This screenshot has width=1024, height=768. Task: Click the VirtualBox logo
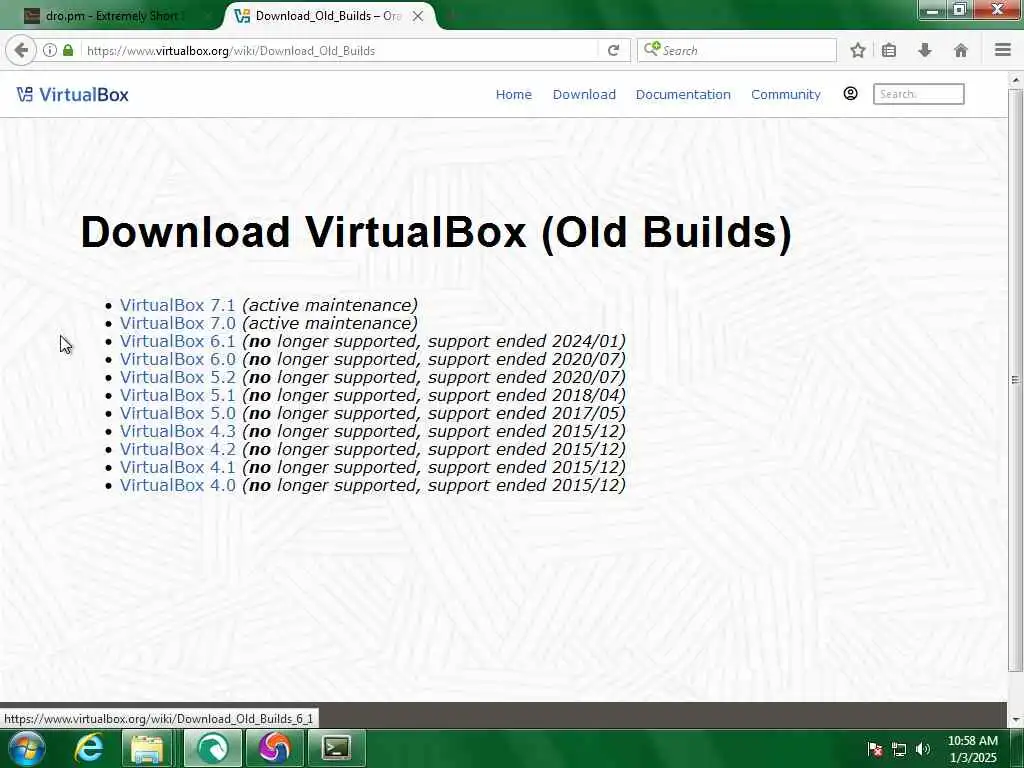[x=72, y=95]
